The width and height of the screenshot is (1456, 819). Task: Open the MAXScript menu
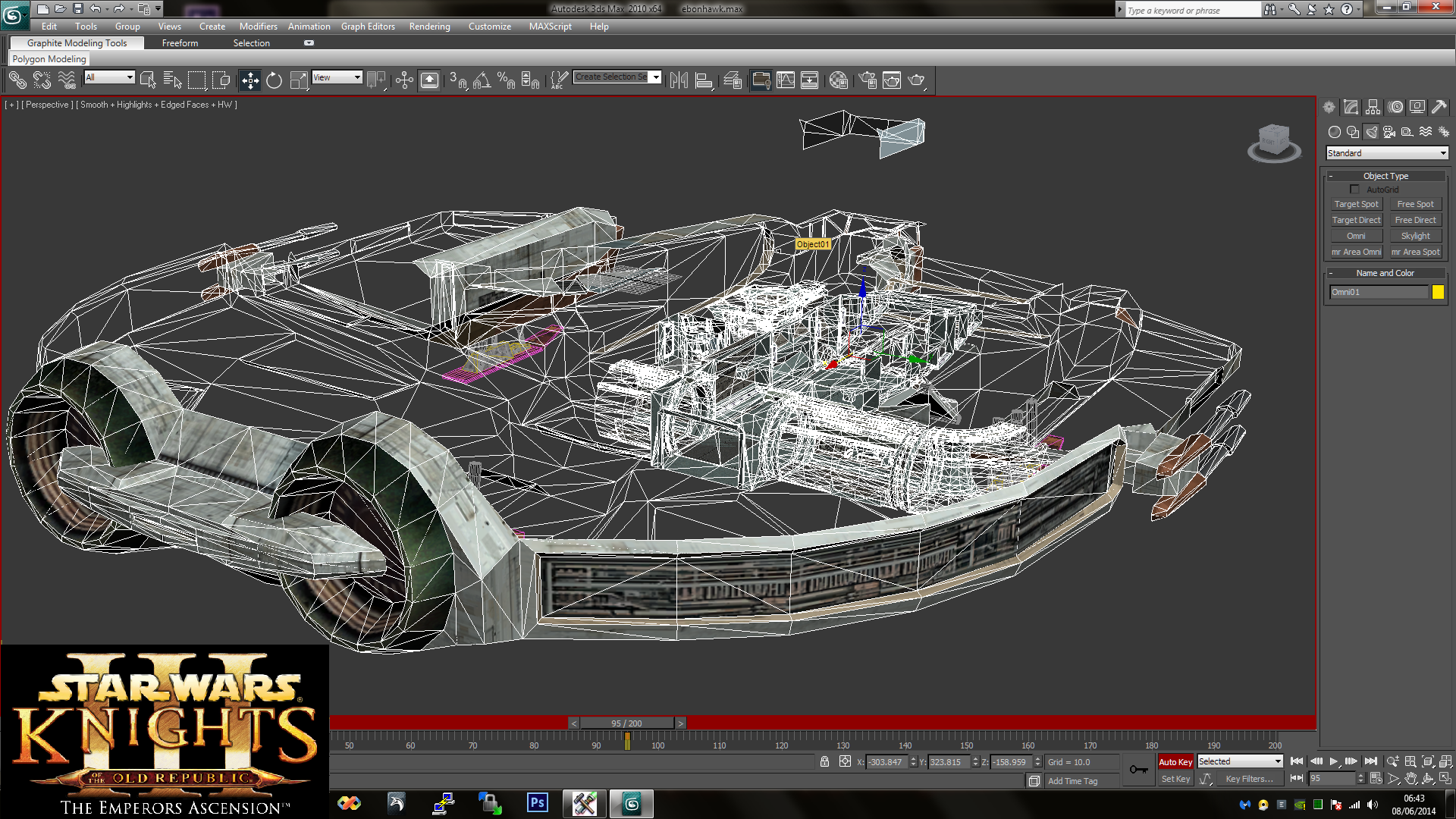pos(550,27)
